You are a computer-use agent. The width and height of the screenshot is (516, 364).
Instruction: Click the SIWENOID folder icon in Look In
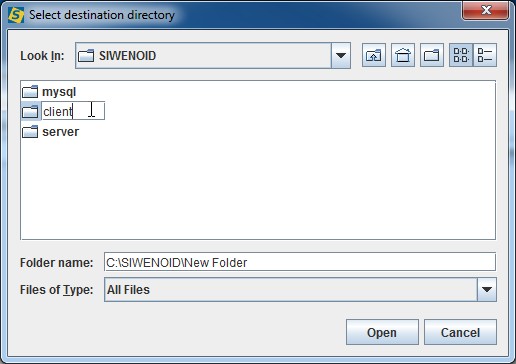[86, 56]
